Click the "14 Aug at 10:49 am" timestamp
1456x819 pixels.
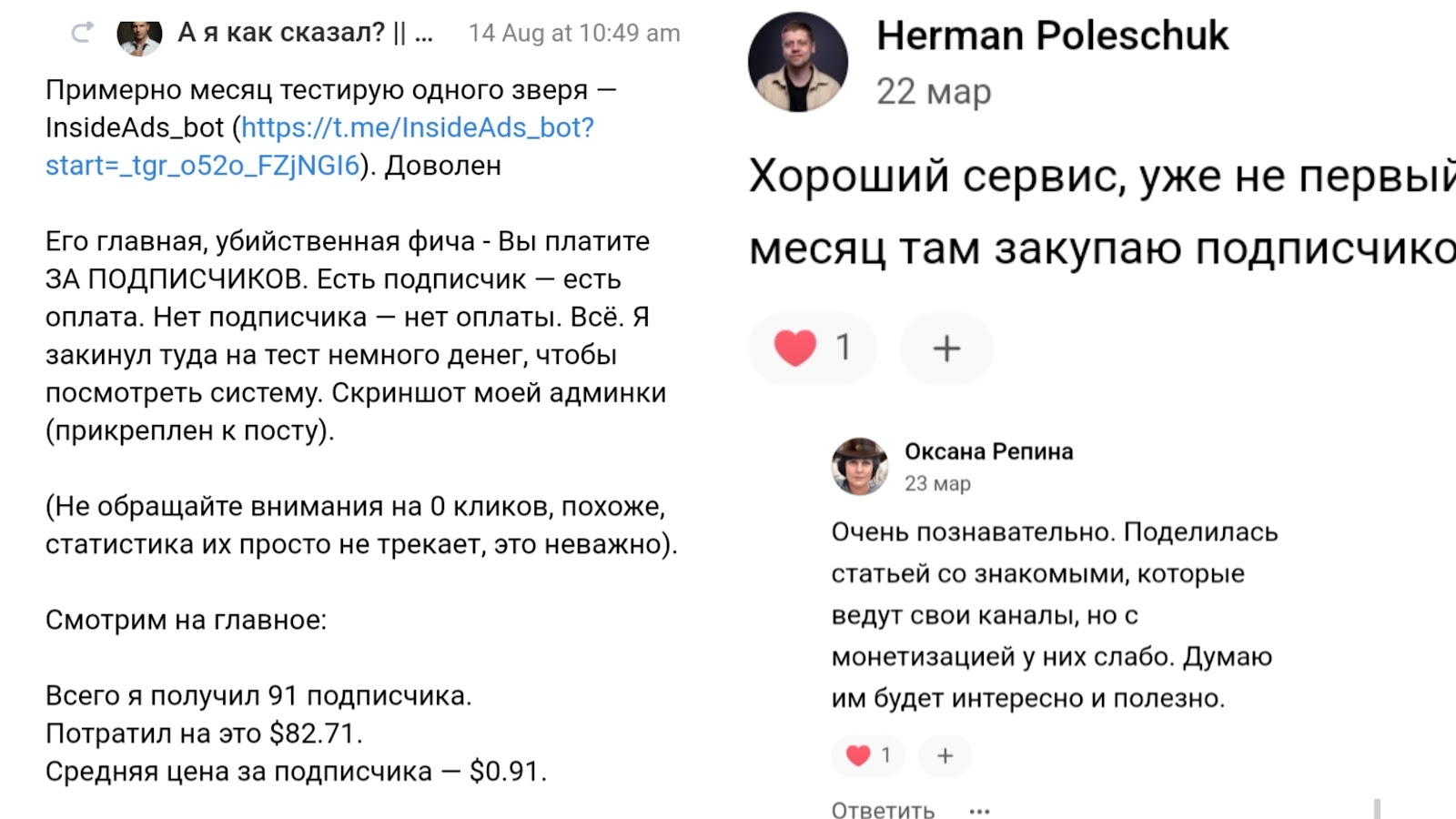coord(573,34)
